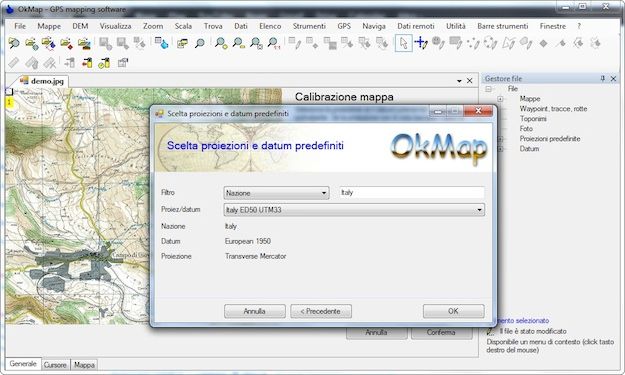This screenshot has width=625, height=375.
Task: Open the Finestre menu
Action: click(553, 26)
